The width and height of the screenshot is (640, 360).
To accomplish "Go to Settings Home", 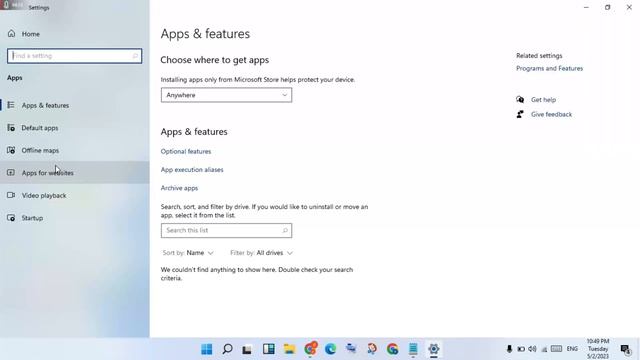I will (24, 34).
